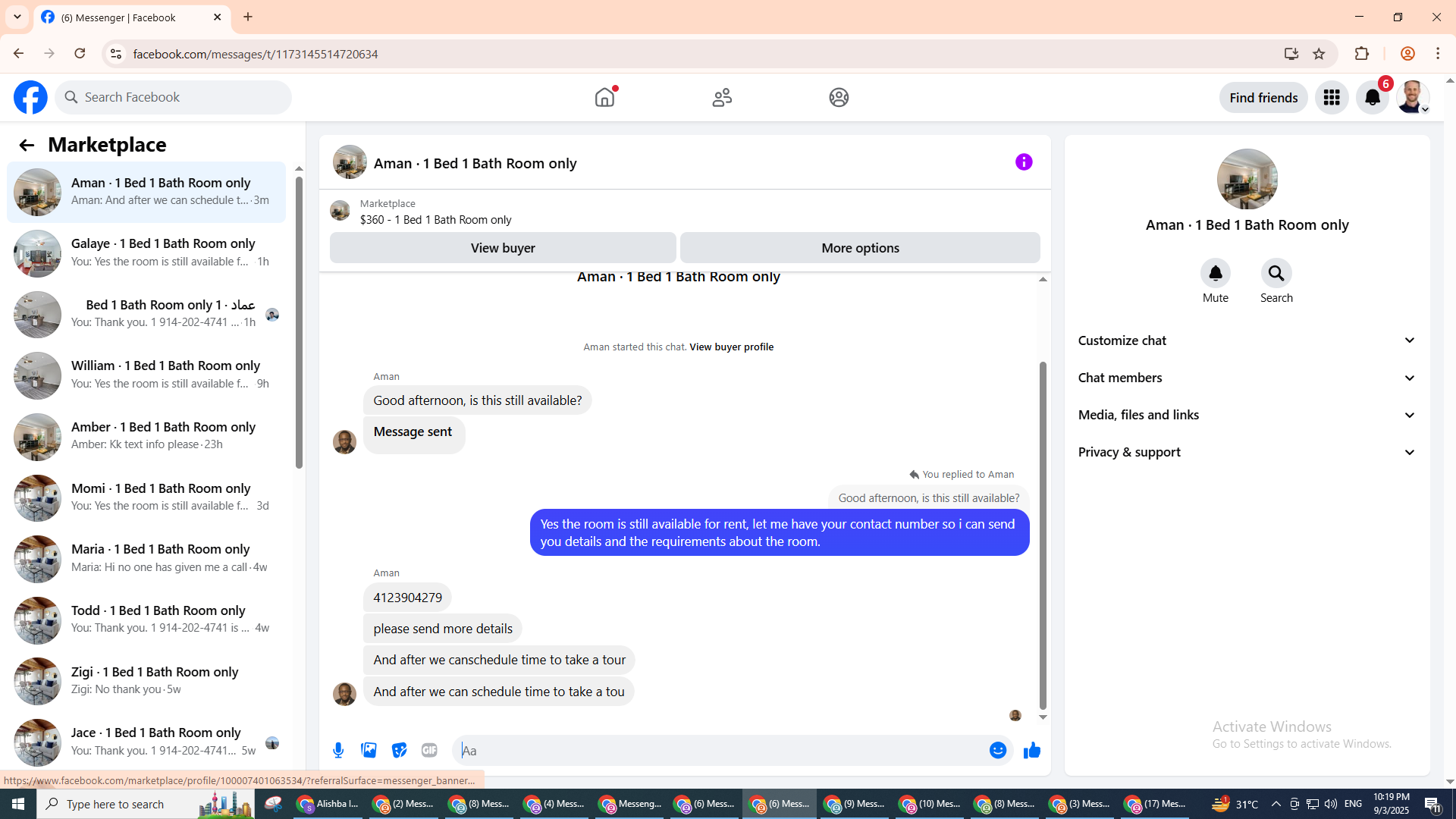Screen dimensions: 1456x819
Task: Click the browser address bar URL
Action: coord(256,54)
